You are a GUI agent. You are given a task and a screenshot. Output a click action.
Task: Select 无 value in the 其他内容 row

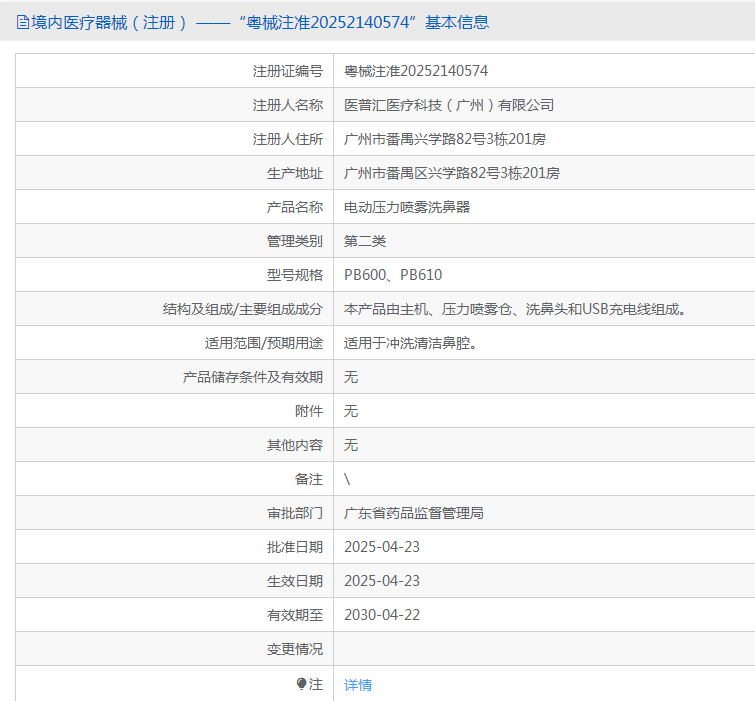pos(351,445)
